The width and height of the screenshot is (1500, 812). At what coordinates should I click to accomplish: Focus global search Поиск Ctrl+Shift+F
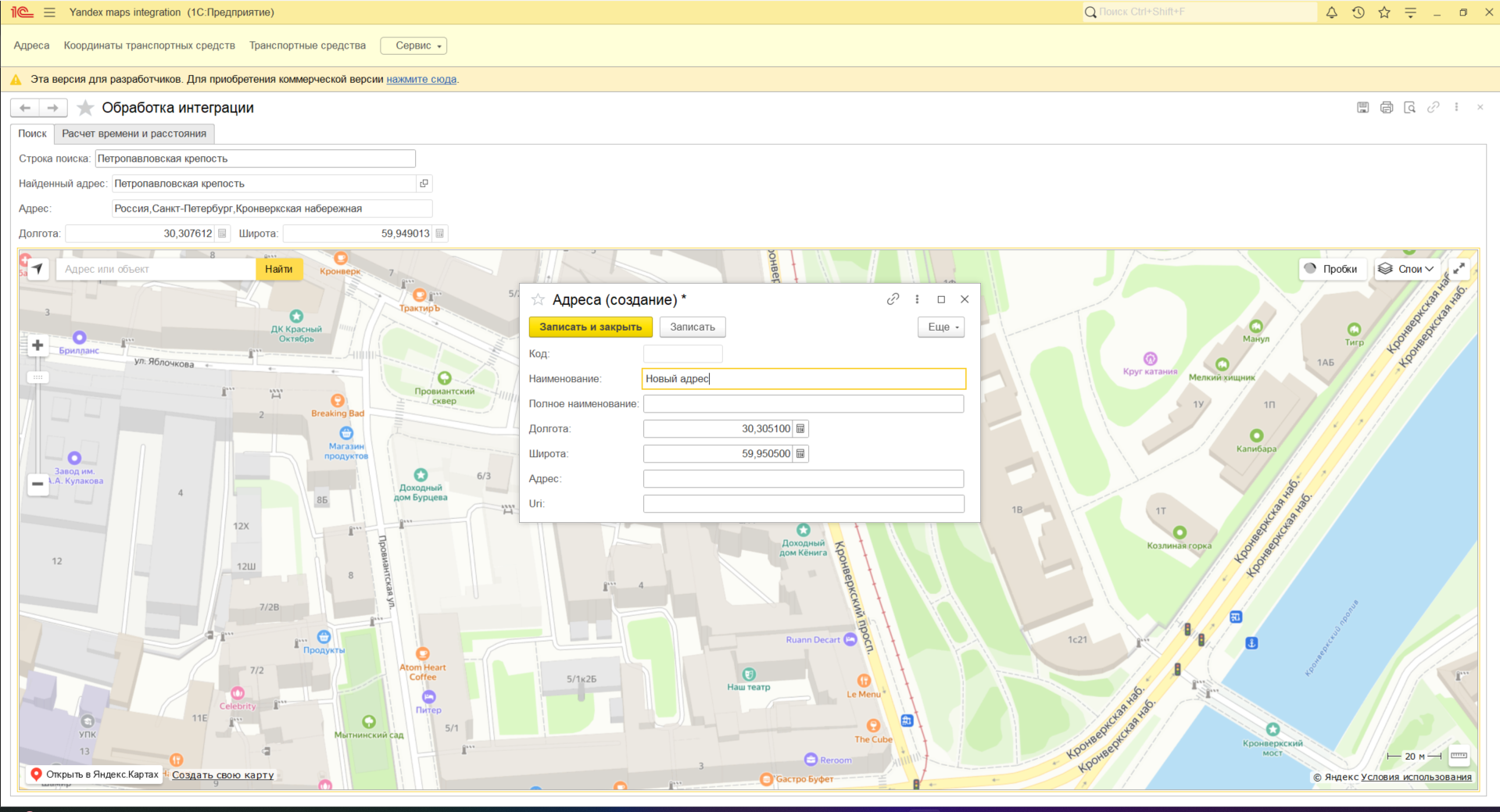tap(1200, 13)
